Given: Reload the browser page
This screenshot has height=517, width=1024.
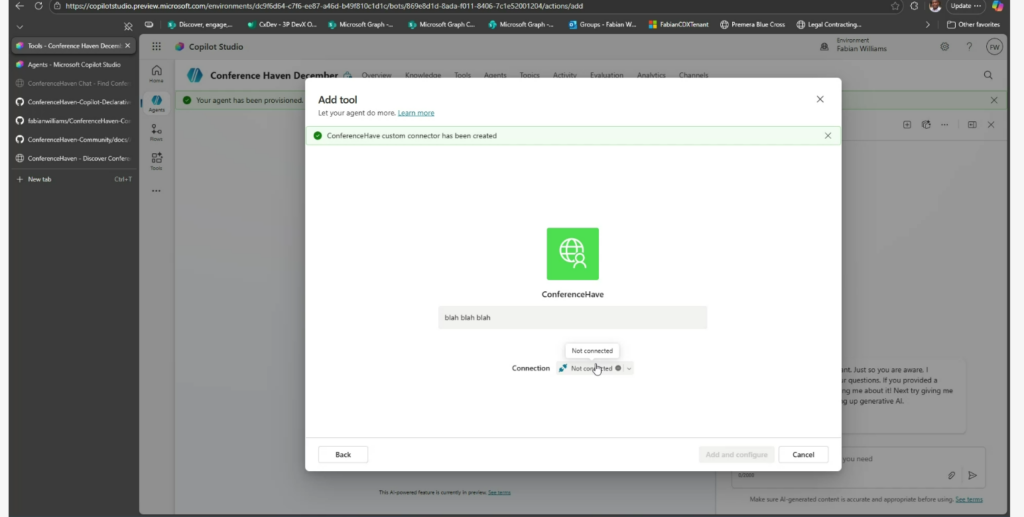Looking at the screenshot, I should [x=39, y=6].
